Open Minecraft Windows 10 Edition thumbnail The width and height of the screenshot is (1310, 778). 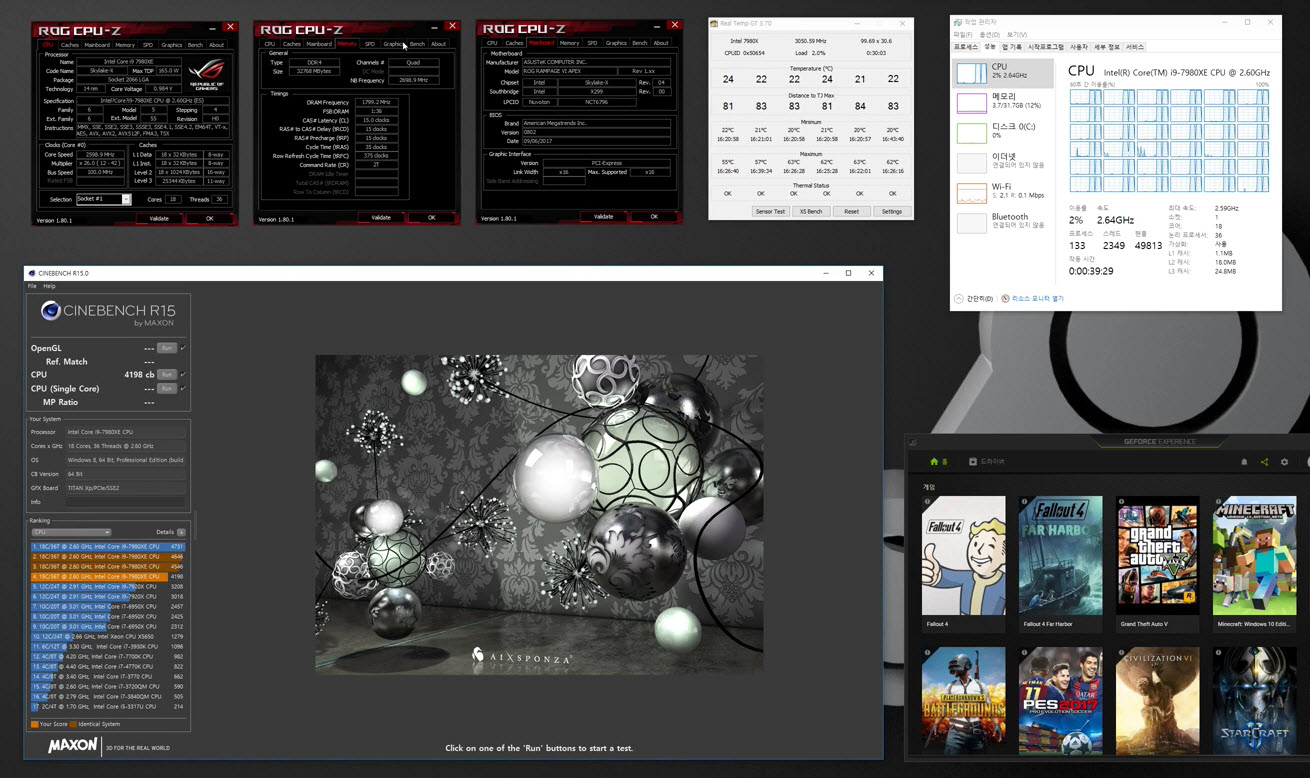pyautogui.click(x=1254, y=555)
